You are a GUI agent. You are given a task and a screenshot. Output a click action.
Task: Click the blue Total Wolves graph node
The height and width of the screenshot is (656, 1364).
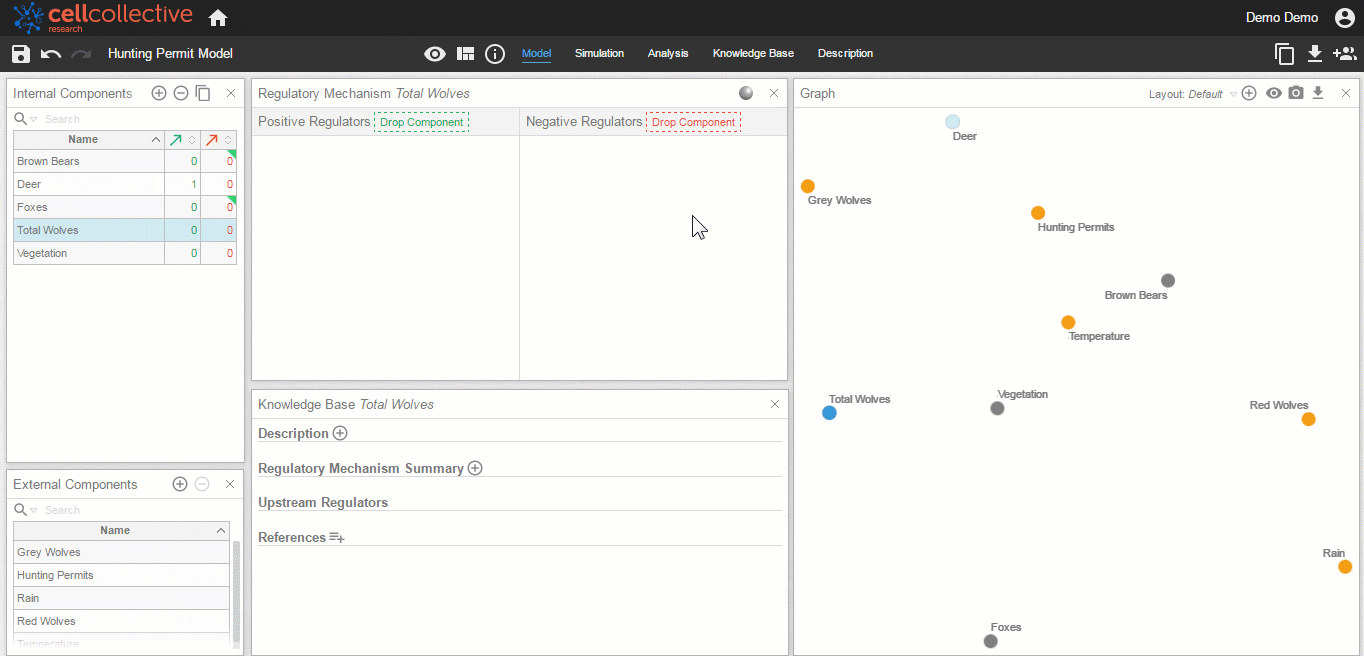(x=829, y=413)
